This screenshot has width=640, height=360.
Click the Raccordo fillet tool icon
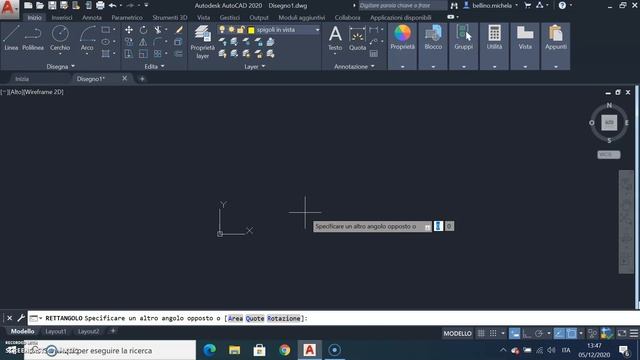click(158, 42)
